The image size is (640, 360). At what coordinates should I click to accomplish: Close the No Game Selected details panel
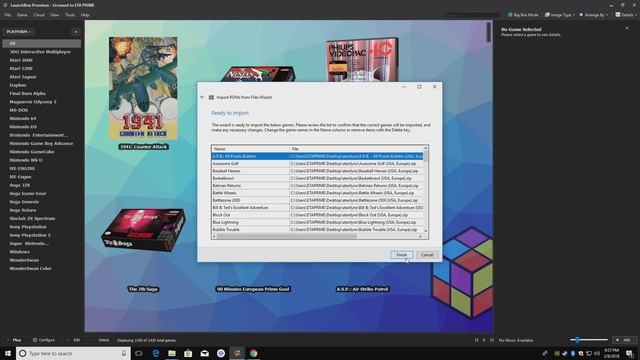pyautogui.click(x=627, y=28)
